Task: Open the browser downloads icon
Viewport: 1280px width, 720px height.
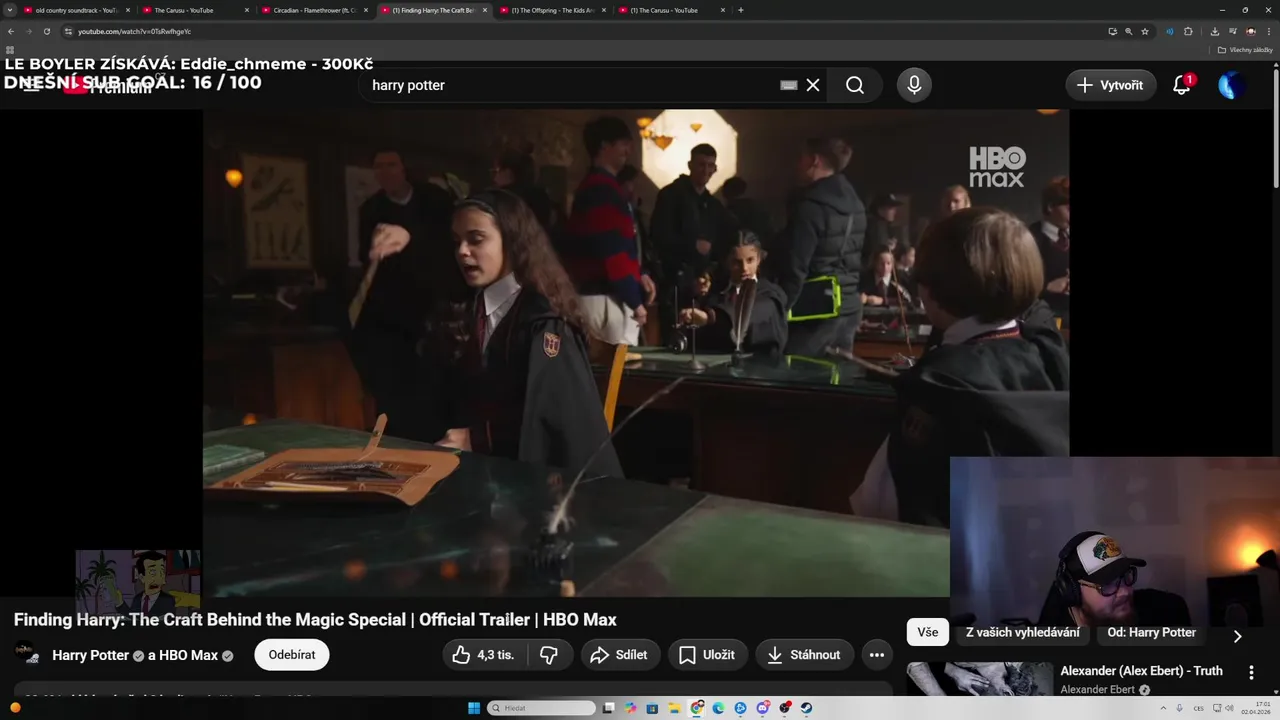Action: coord(1215,31)
